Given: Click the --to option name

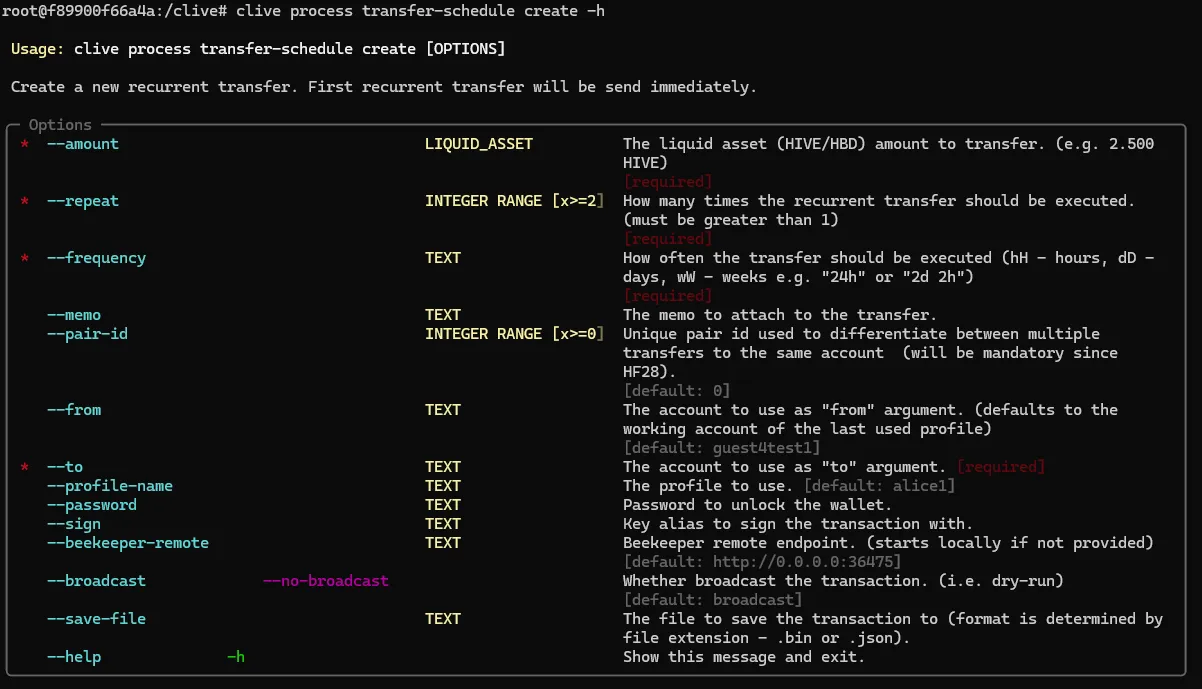Looking at the screenshot, I should pos(64,467).
